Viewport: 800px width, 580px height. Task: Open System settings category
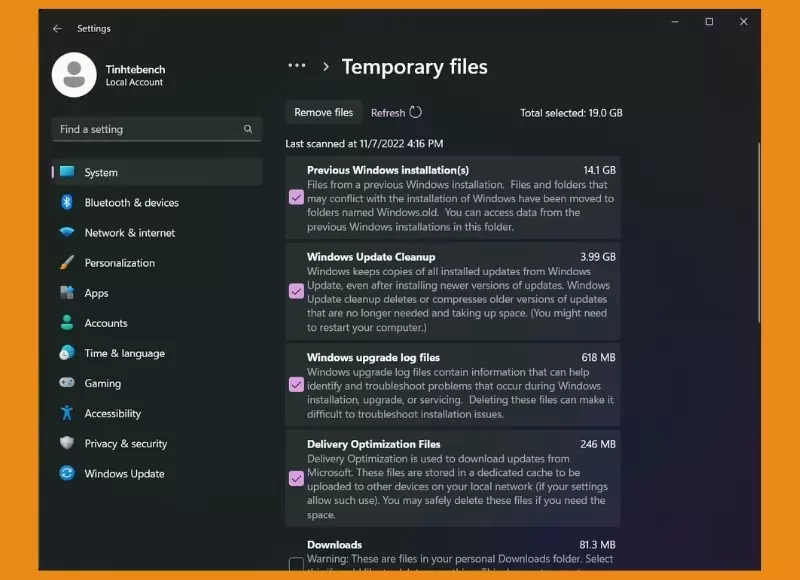157,172
